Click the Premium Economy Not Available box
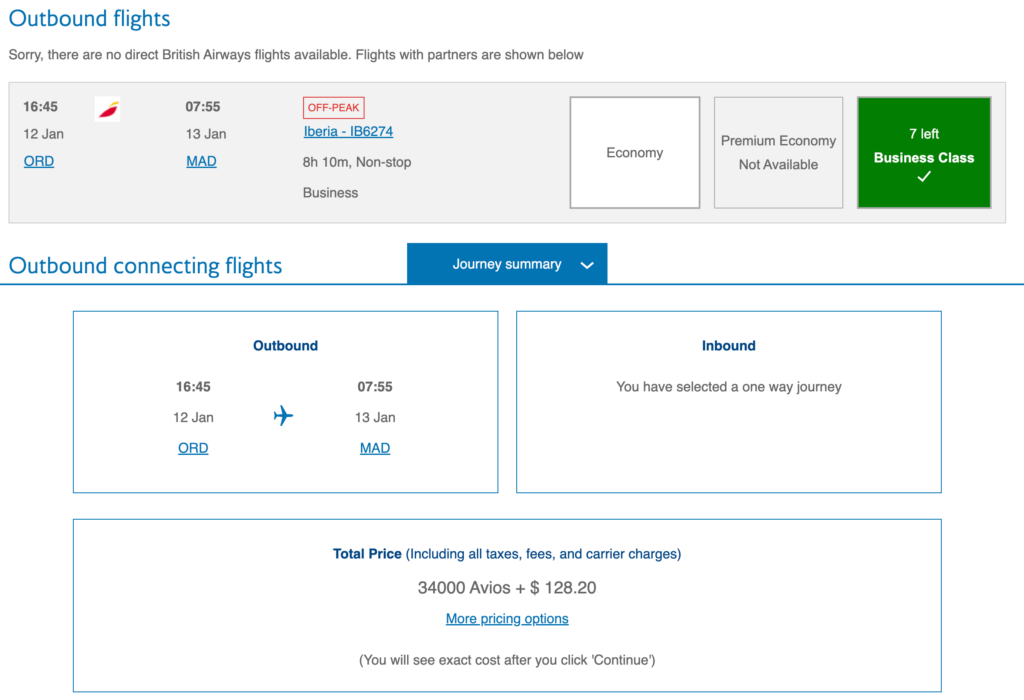Image resolution: width=1024 pixels, height=700 pixels. [x=778, y=152]
